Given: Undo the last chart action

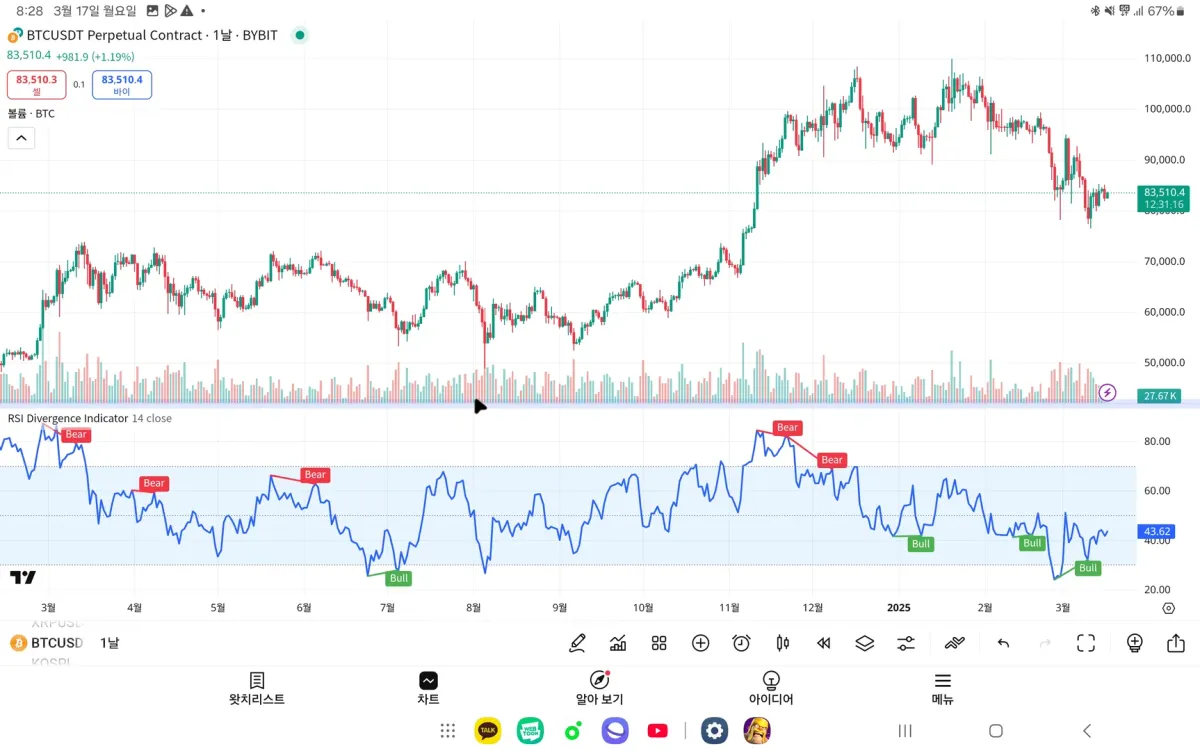Looking at the screenshot, I should [1003, 643].
